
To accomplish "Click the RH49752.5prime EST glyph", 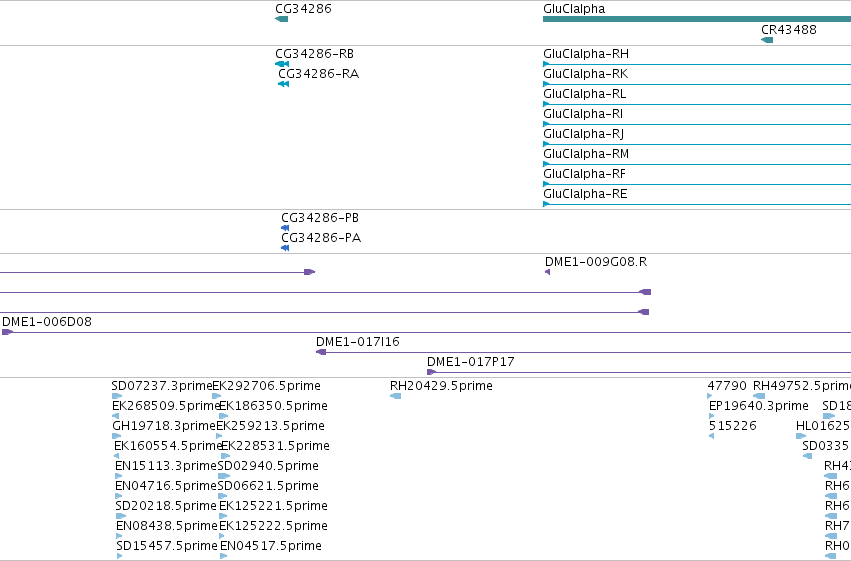I will 759,396.
